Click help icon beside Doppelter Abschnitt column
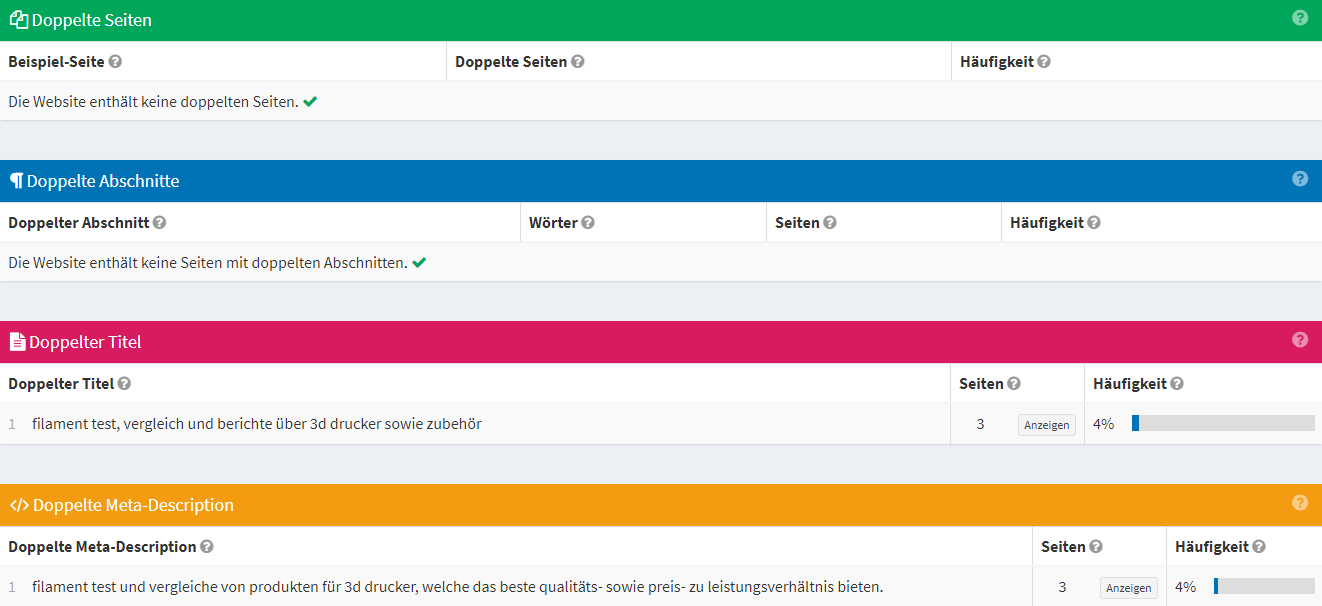The image size is (1322, 606). point(160,223)
